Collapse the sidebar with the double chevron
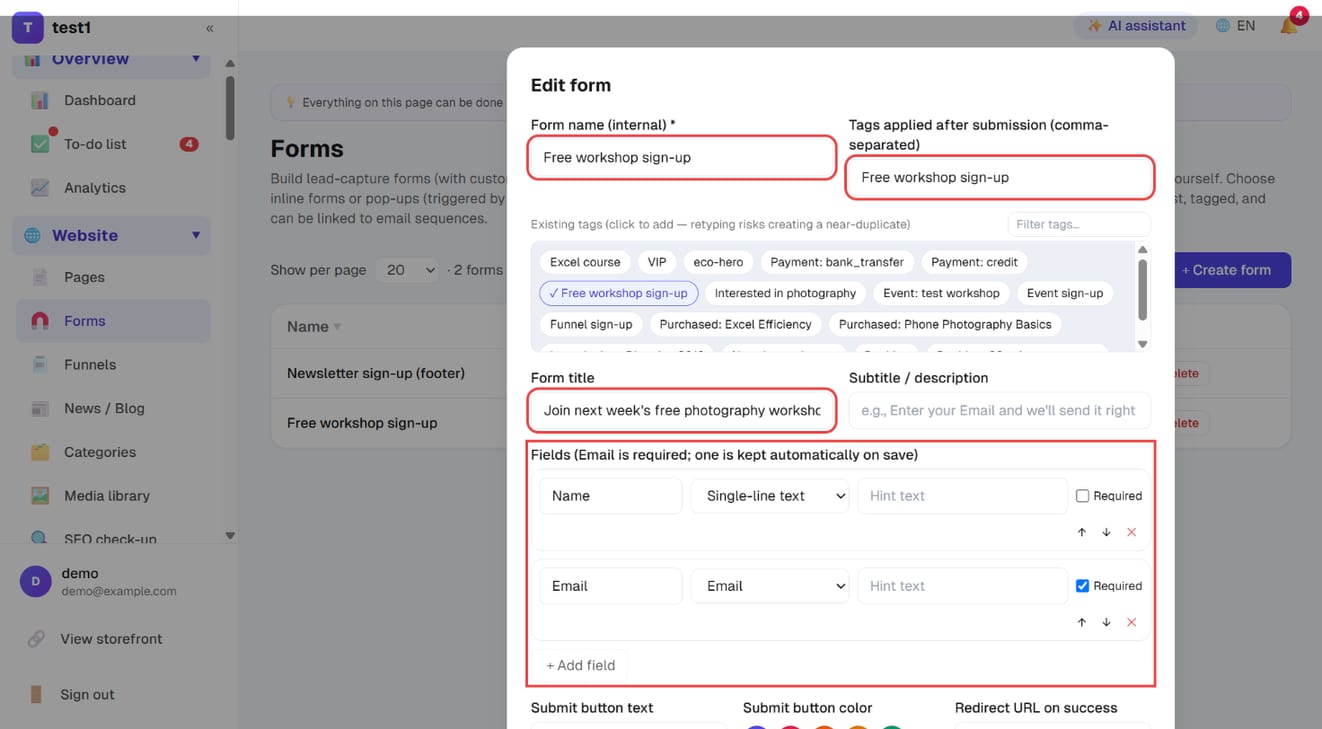 click(x=210, y=28)
